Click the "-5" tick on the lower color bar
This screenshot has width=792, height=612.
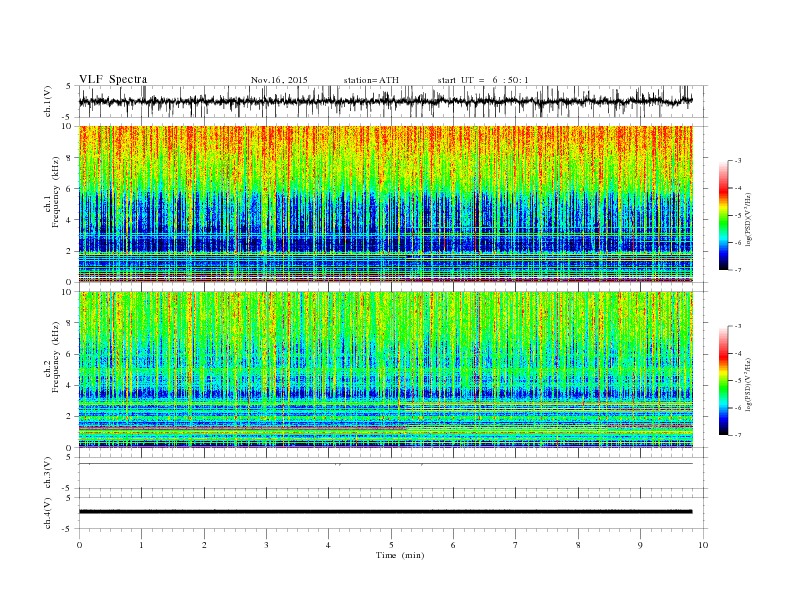coord(737,381)
